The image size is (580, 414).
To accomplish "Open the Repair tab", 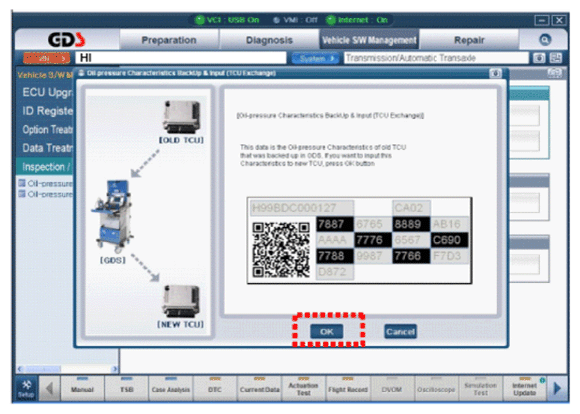I will point(469,40).
